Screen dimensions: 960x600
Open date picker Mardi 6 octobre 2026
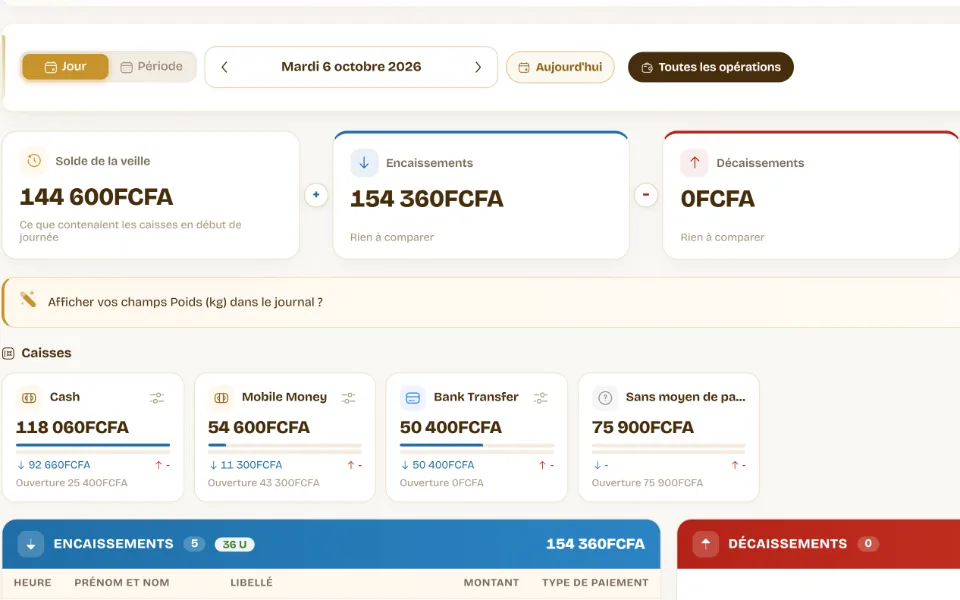tap(351, 67)
